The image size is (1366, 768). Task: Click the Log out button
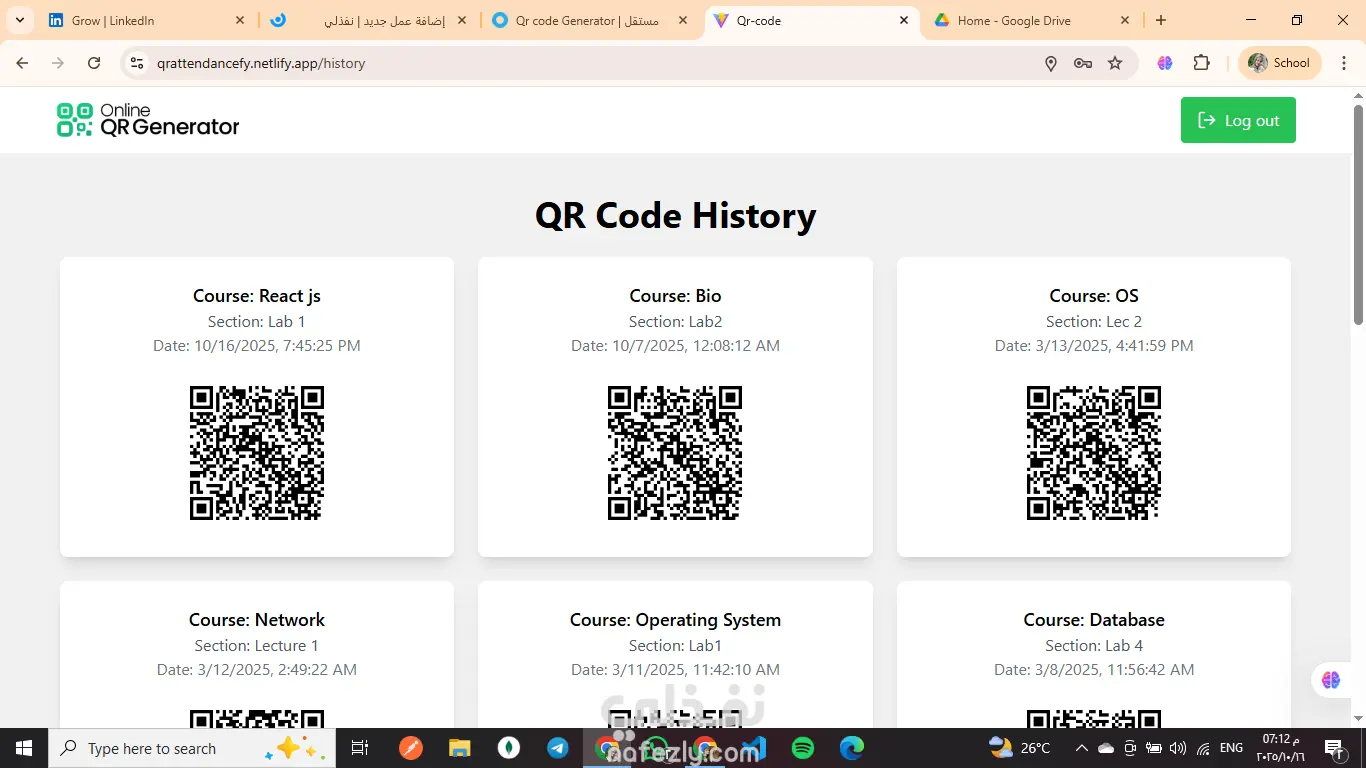click(x=1238, y=120)
